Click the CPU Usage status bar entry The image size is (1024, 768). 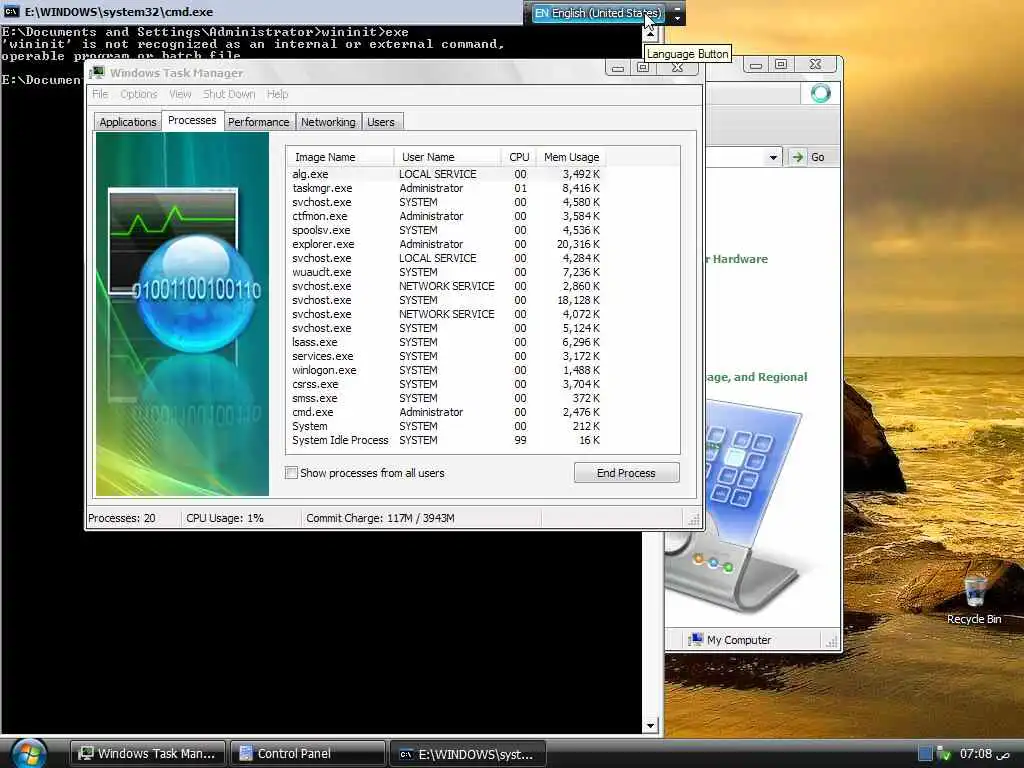click(225, 518)
